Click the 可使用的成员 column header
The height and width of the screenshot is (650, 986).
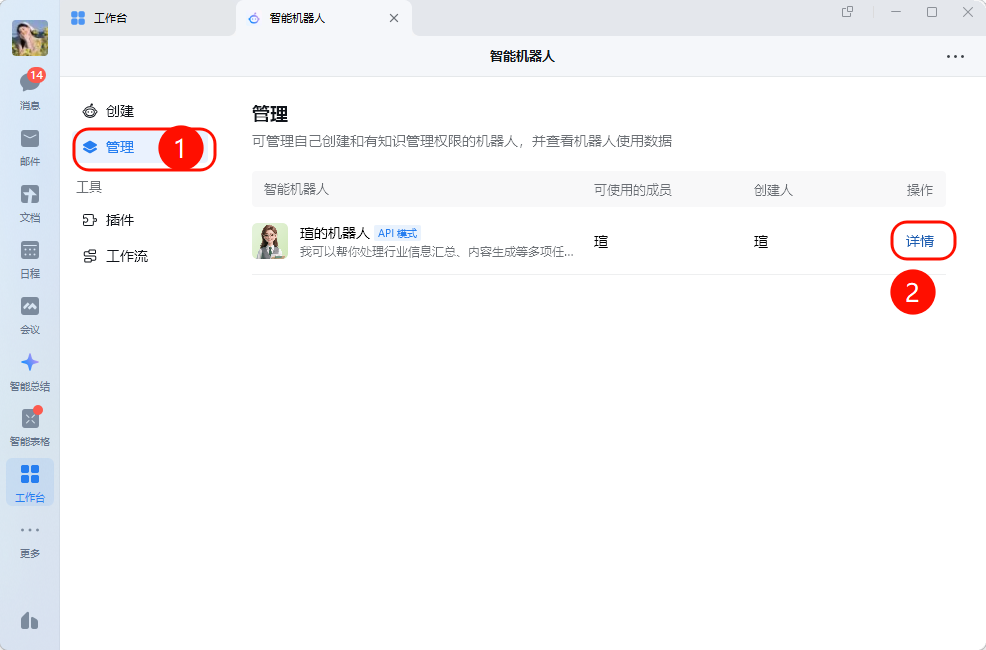633,190
